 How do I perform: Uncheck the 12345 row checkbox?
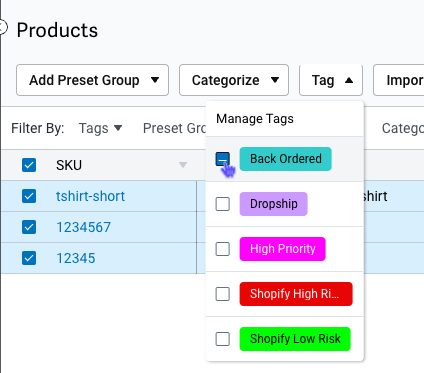click(29, 258)
